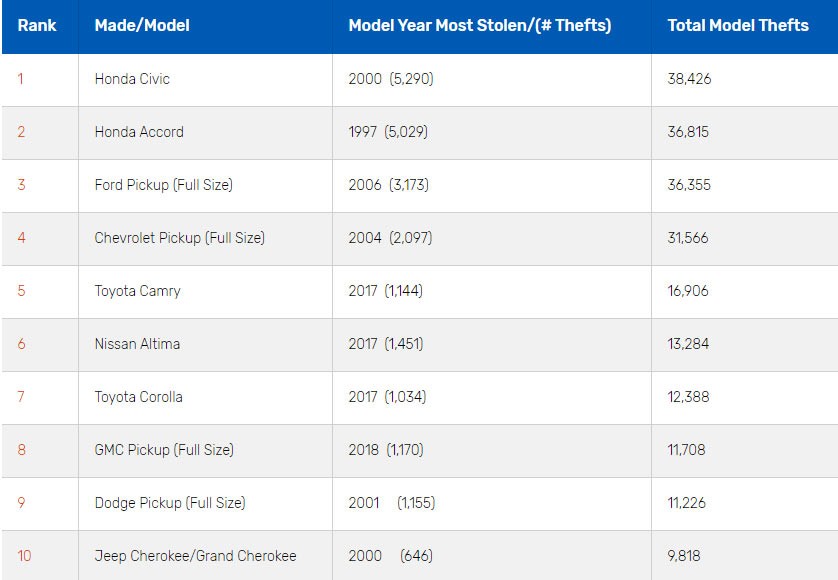Viewport: 838px width, 580px height.
Task: Click the Toyota Corolla cell
Action: click(139, 397)
